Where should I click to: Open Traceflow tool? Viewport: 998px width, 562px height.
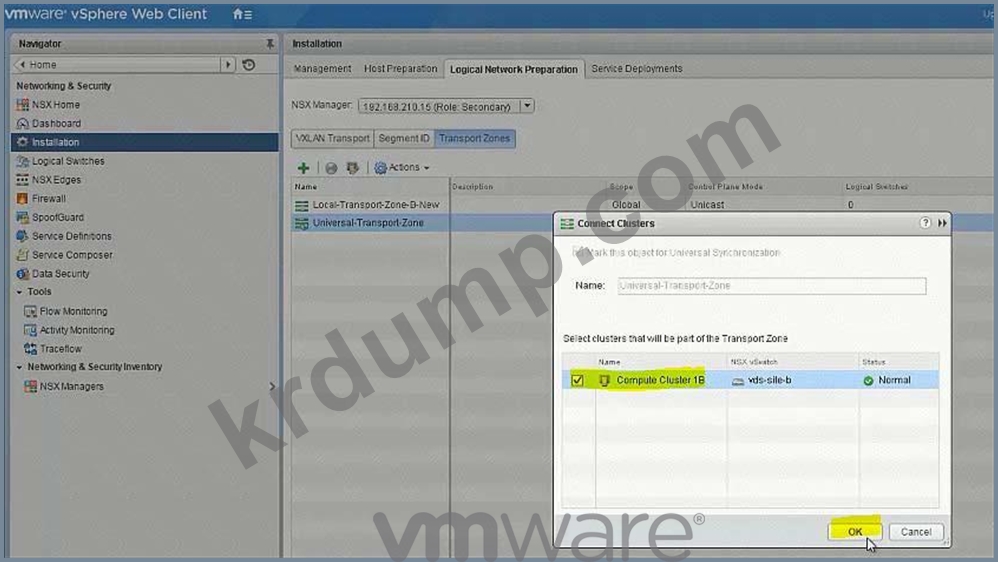(x=60, y=349)
